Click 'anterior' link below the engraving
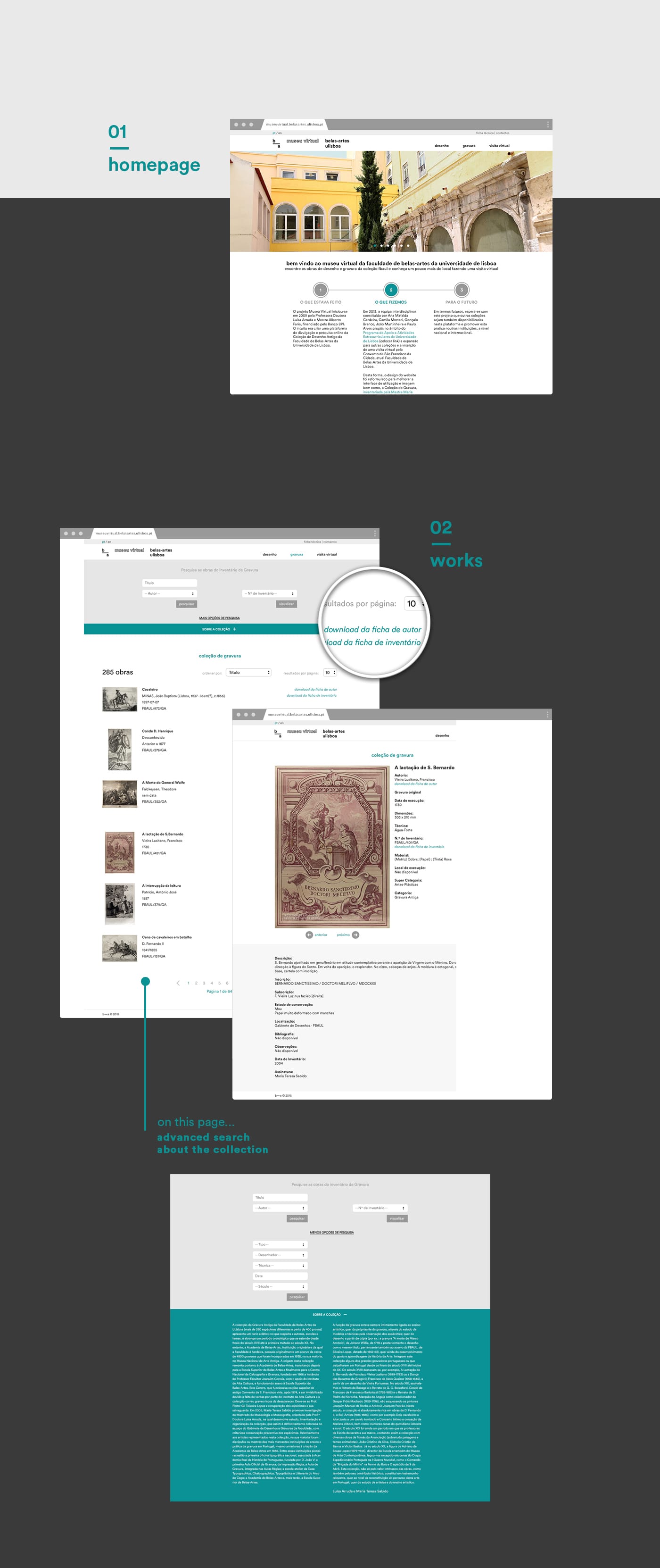Viewport: 660px width, 1568px height. 321,934
